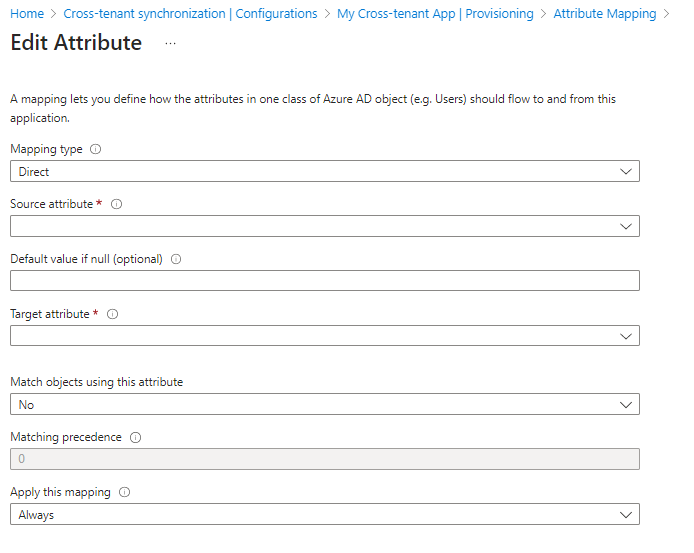Return to Attribute Mapping breadcrumb

point(604,14)
